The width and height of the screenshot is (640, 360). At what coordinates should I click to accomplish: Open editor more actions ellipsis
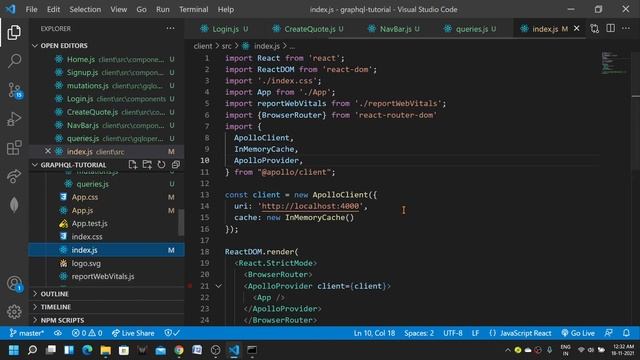pos(626,29)
